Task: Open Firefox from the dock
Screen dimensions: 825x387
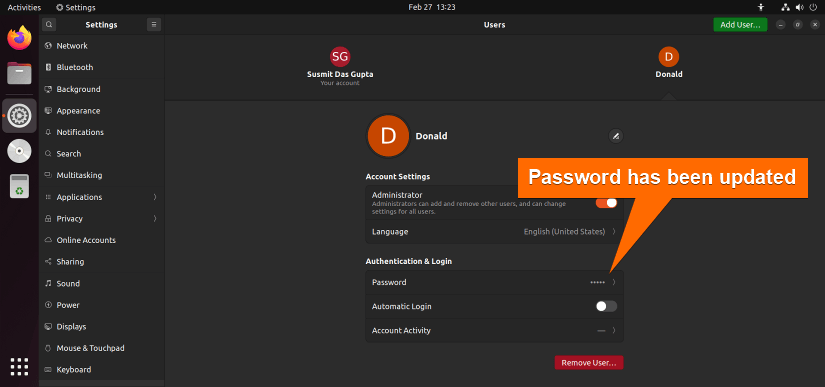Action: click(x=19, y=38)
